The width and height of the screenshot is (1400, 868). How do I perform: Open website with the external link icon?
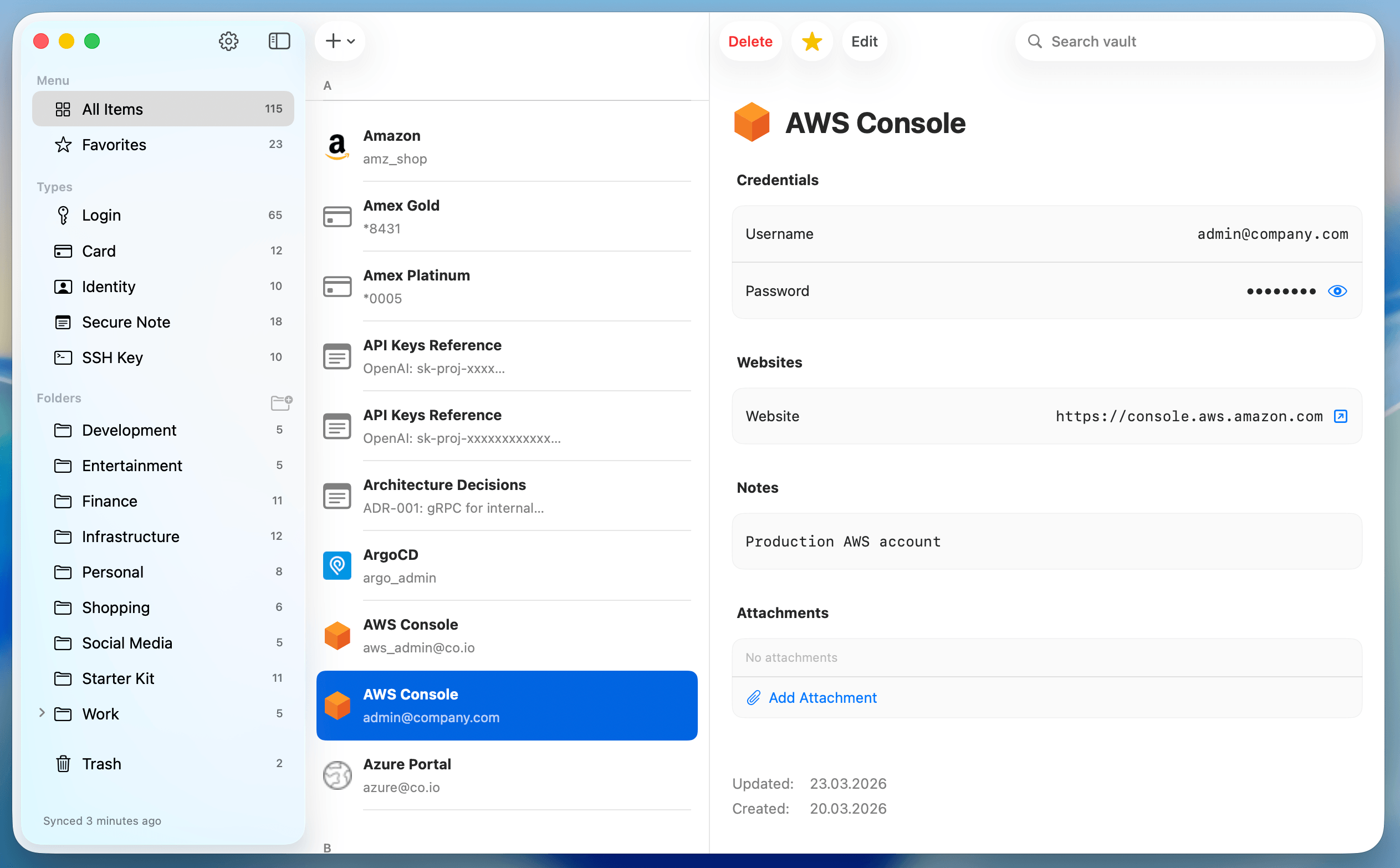1340,416
